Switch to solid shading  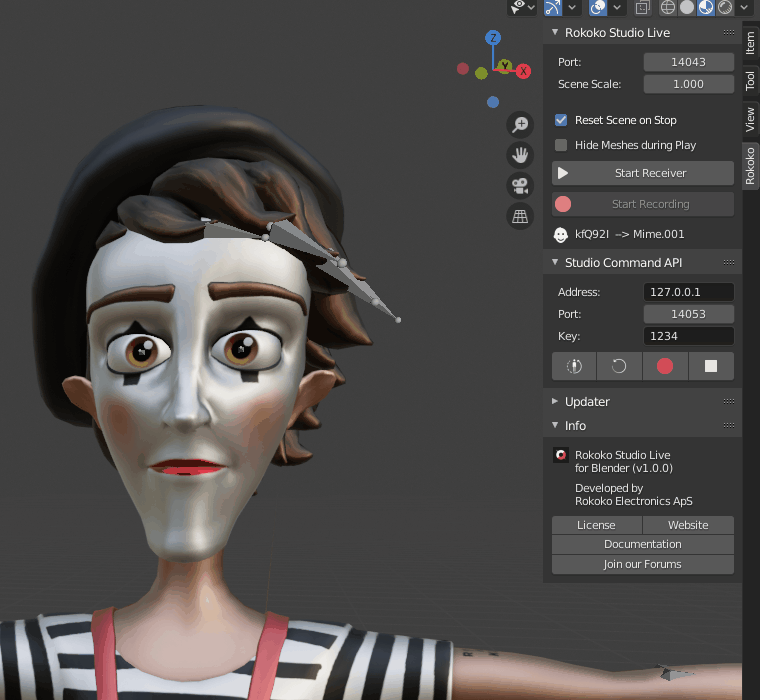click(687, 7)
